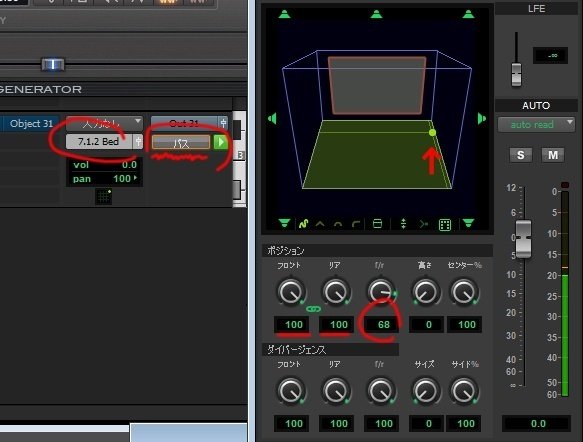Select the Object 31 track name
Image resolution: width=583 pixels, height=442 pixels.
click(x=30, y=123)
